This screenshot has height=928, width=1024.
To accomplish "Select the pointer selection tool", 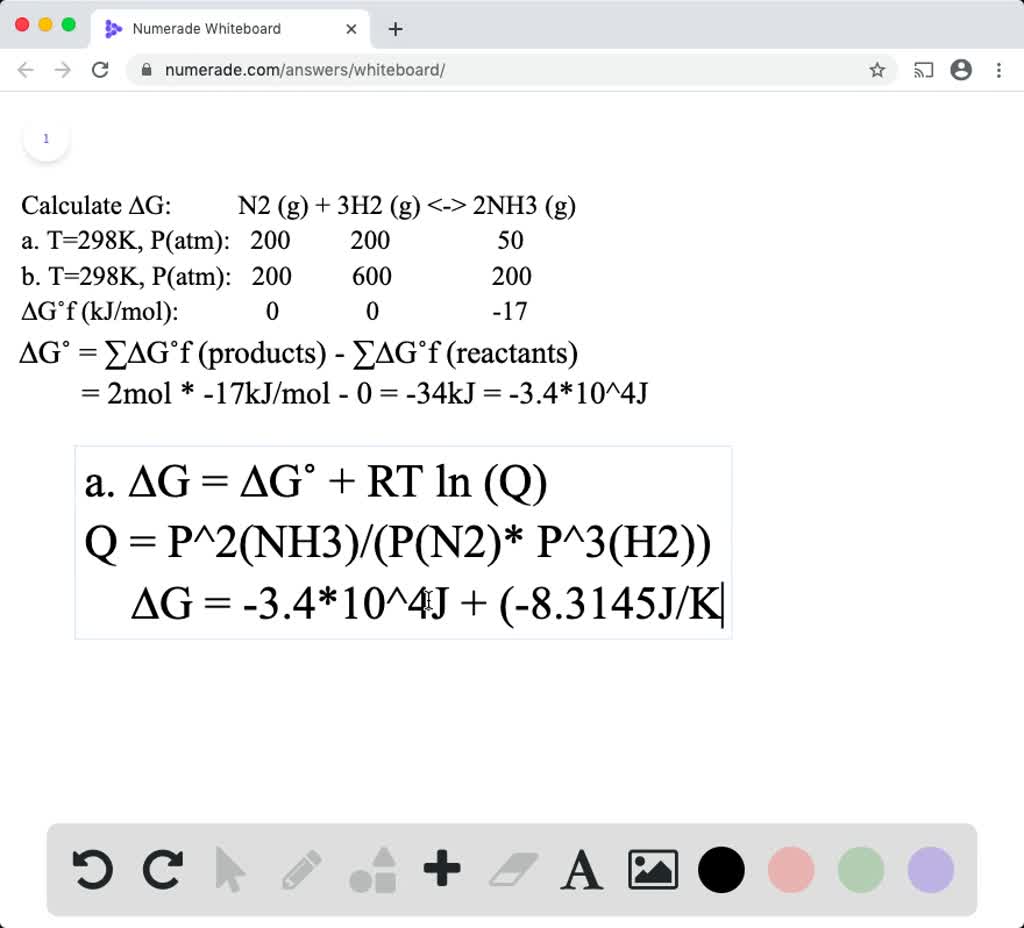I will [231, 870].
